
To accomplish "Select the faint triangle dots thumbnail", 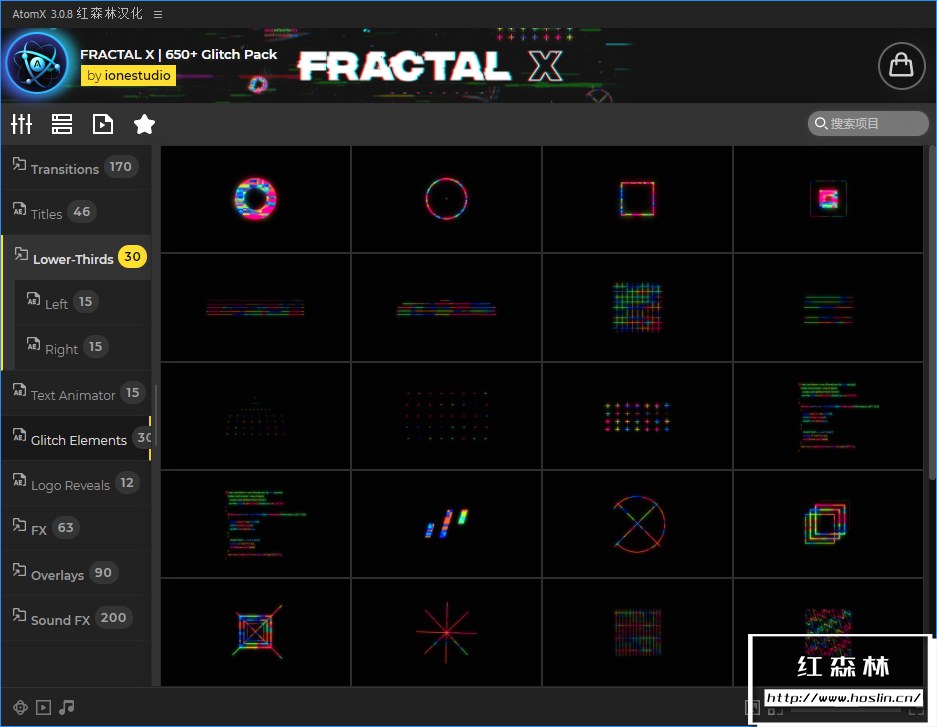I will (x=256, y=416).
